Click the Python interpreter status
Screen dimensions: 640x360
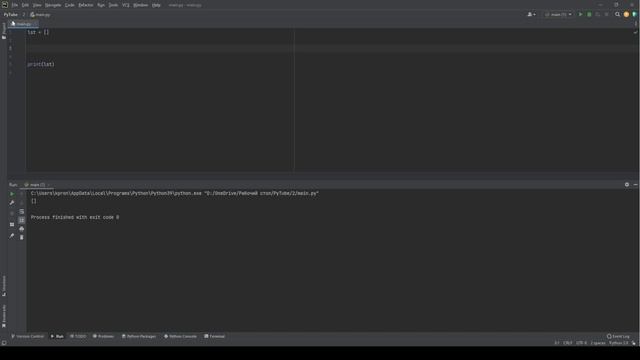pyautogui.click(x=619, y=343)
